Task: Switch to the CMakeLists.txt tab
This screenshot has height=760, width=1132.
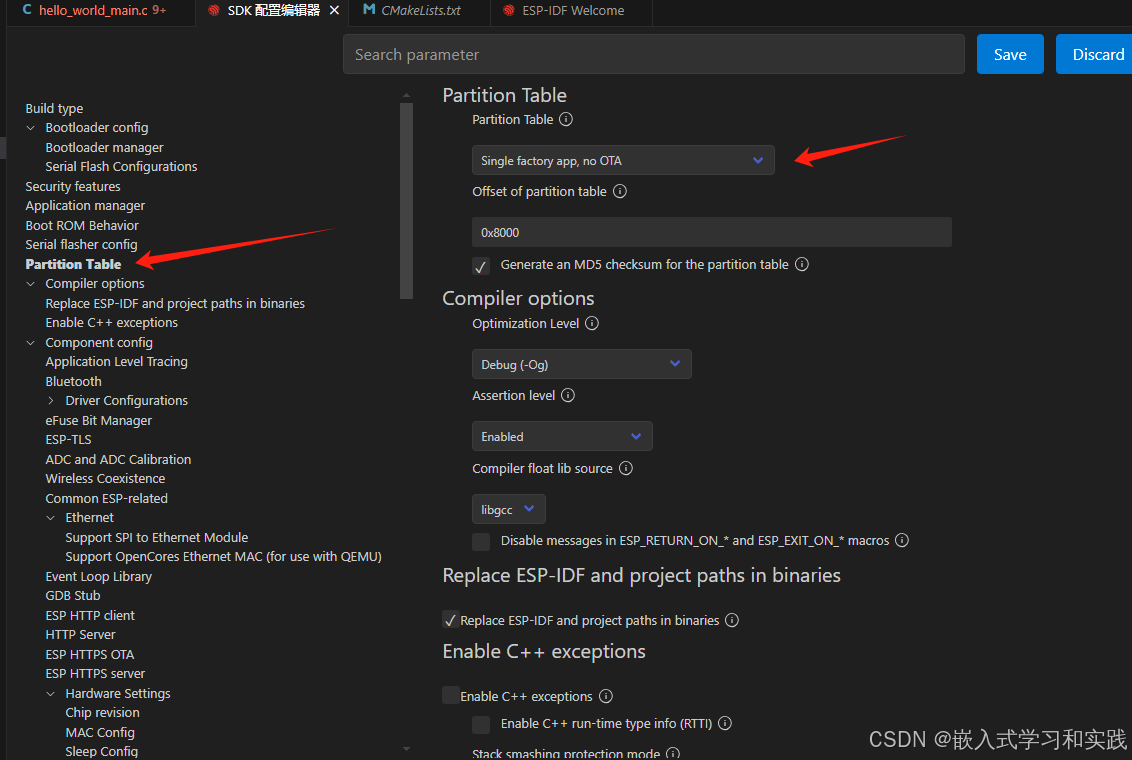Action: (x=419, y=11)
